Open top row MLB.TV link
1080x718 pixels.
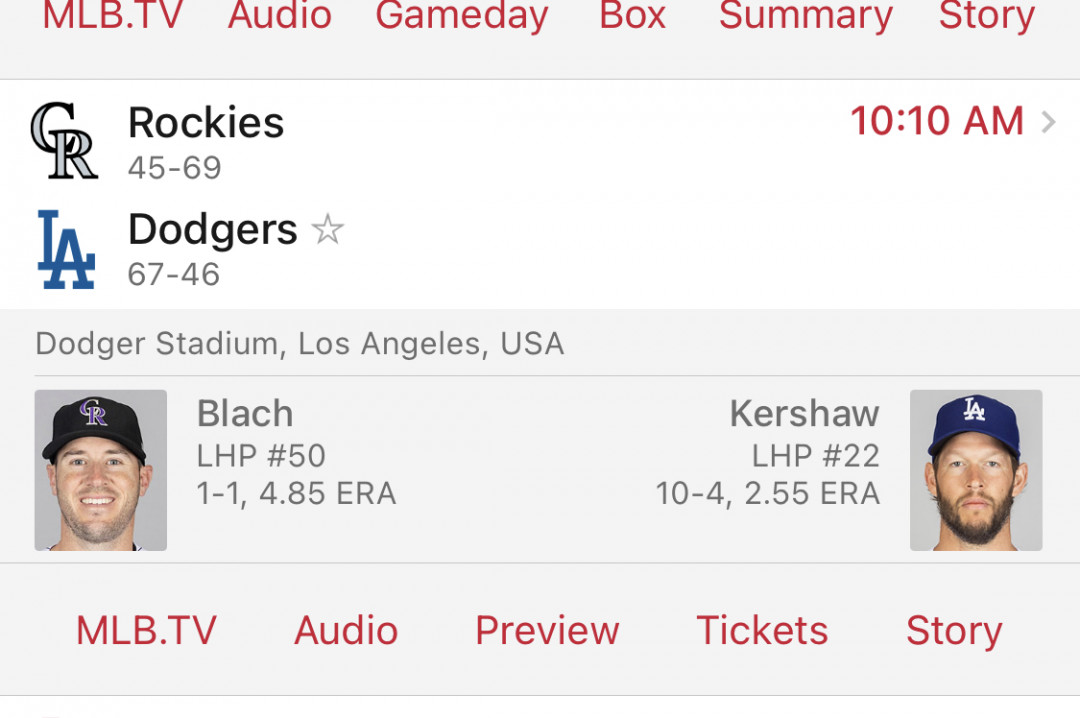(113, 15)
